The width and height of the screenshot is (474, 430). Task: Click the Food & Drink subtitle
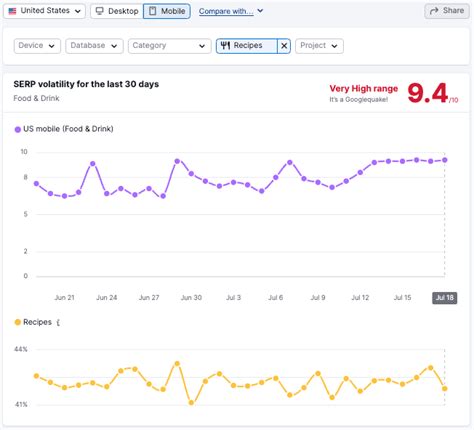tap(36, 98)
